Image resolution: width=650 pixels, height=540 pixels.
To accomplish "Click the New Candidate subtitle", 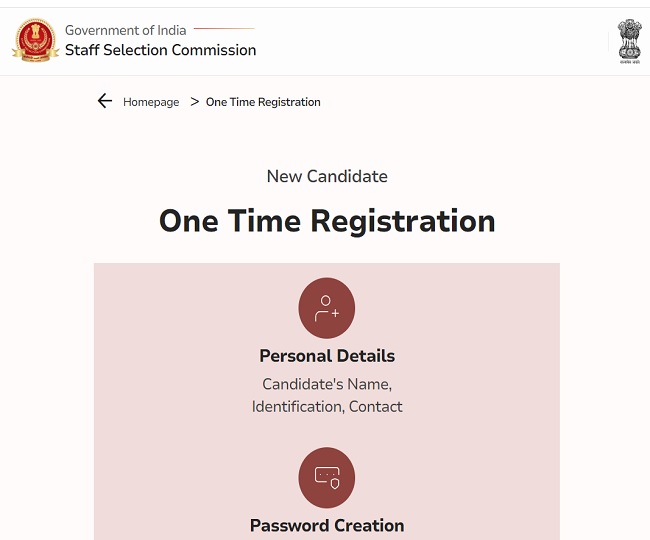I will (x=327, y=176).
